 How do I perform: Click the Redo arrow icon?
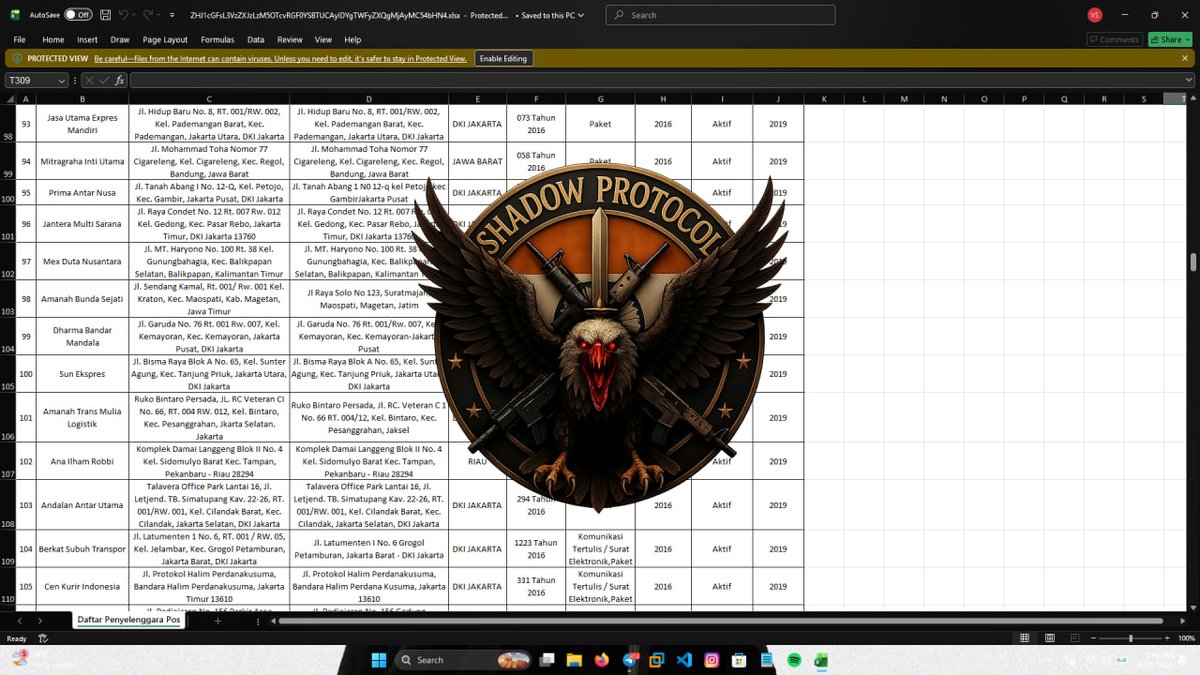click(x=147, y=15)
